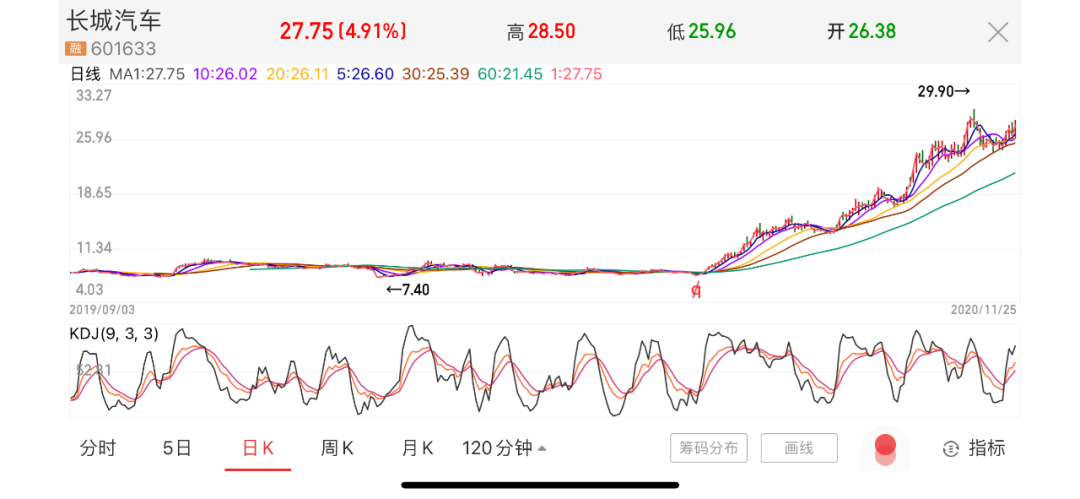1080x499 pixels.
Task: Tap the yellow 20:26.11 MA value
Action: 297,74
